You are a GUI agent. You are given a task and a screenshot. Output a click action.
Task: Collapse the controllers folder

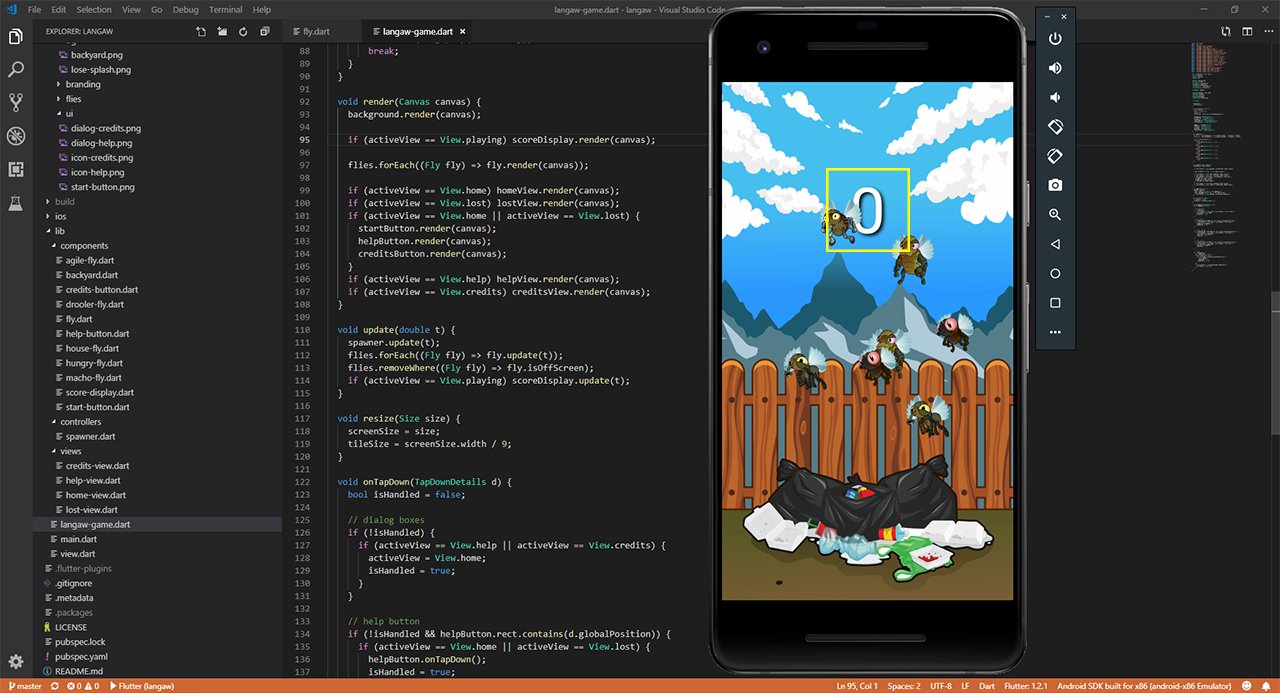pyautogui.click(x=80, y=422)
